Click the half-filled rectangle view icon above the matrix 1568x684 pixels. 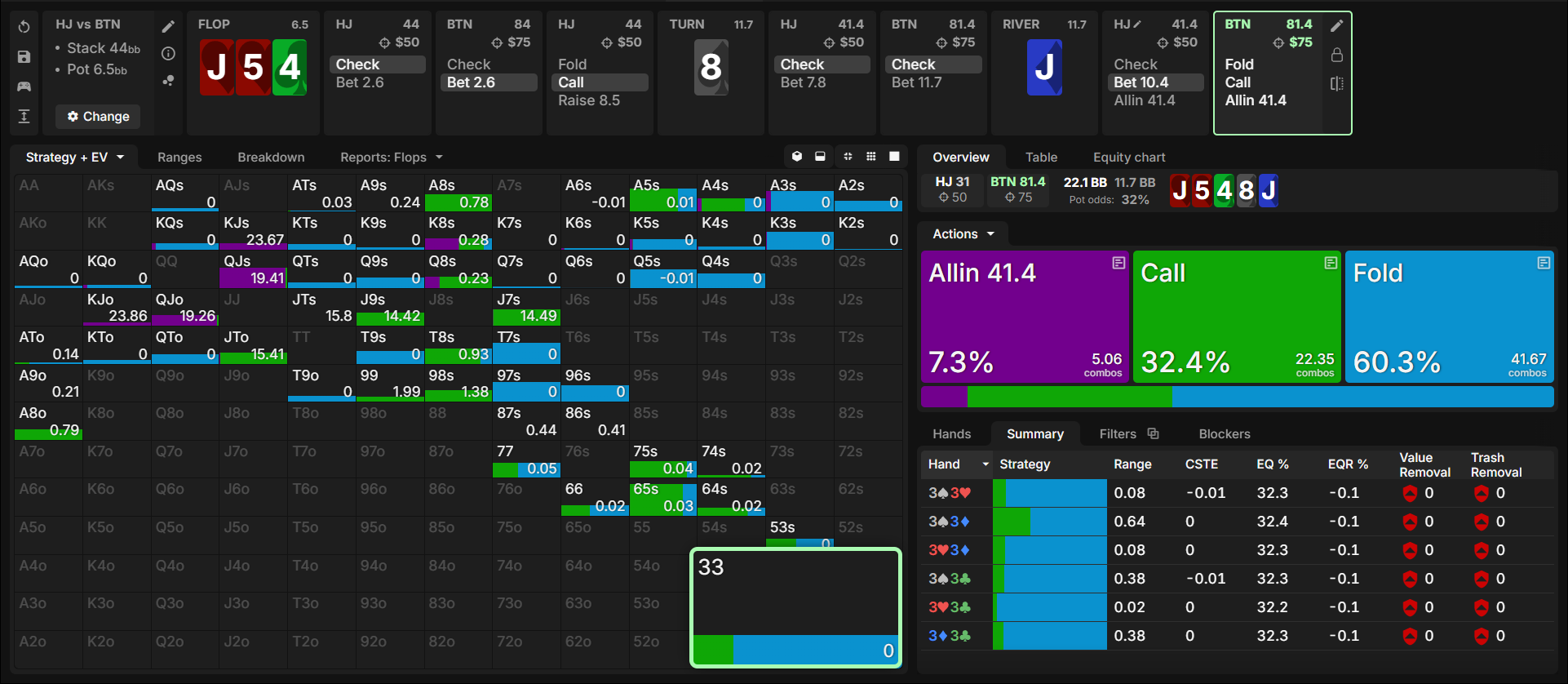(820, 157)
